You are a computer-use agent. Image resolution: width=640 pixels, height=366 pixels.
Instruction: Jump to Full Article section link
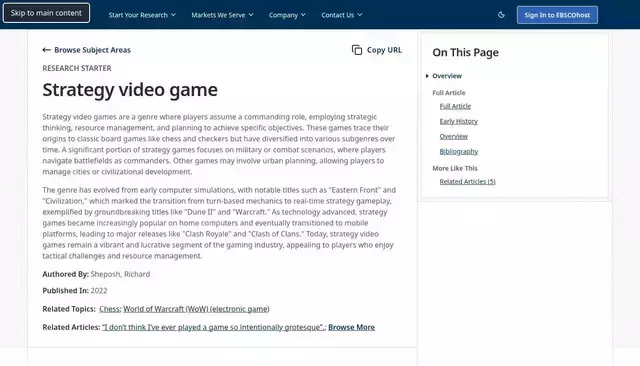(455, 106)
